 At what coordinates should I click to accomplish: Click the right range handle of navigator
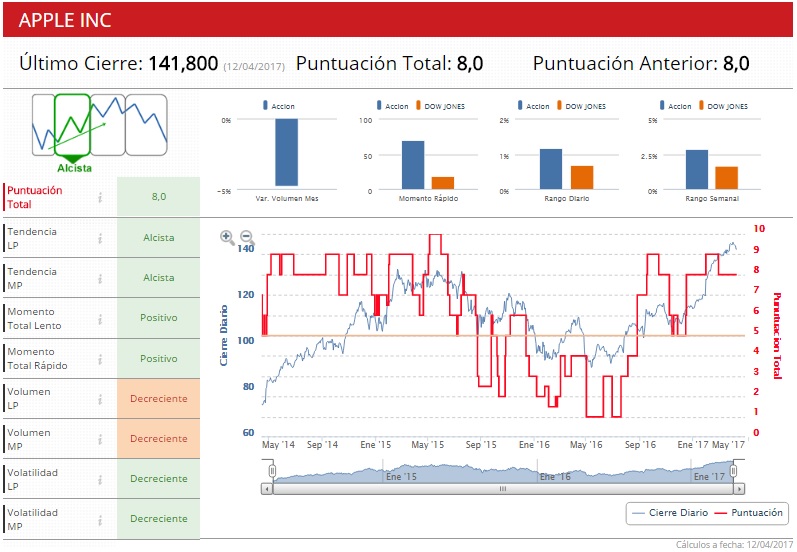click(x=733, y=471)
